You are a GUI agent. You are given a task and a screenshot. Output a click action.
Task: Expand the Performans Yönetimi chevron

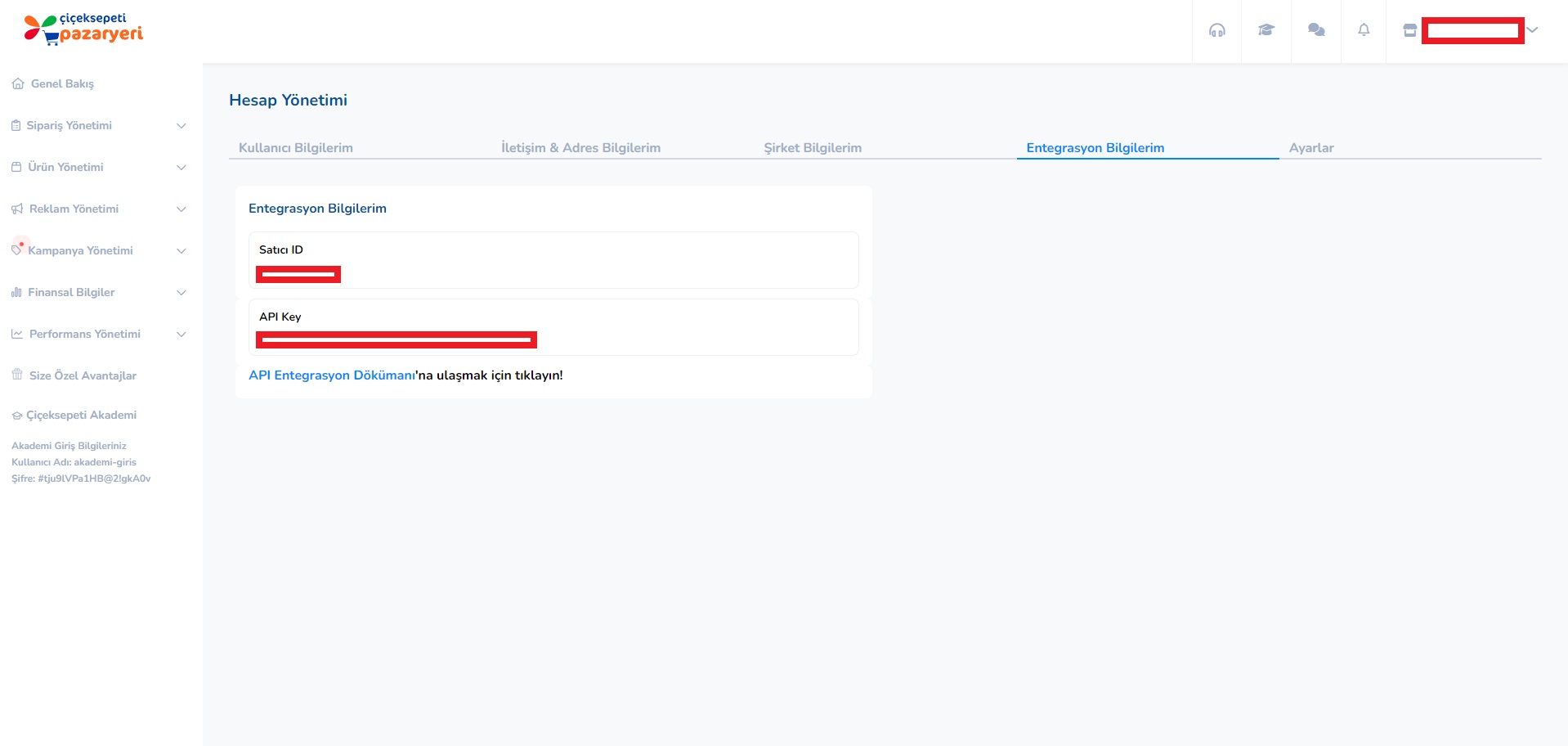[181, 335]
